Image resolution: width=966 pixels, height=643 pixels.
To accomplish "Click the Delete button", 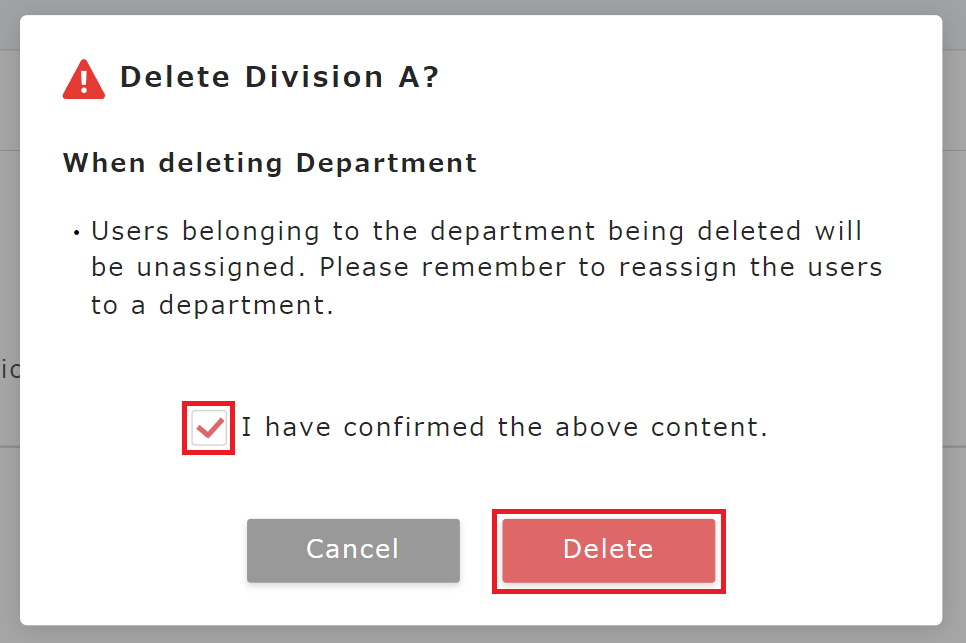I will pos(609,550).
